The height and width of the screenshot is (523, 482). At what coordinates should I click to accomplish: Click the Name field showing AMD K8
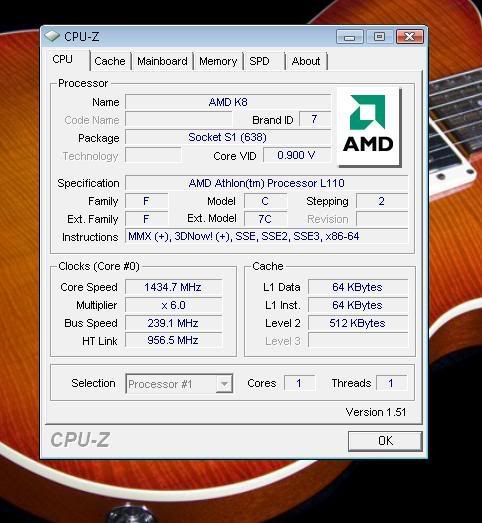(228, 102)
